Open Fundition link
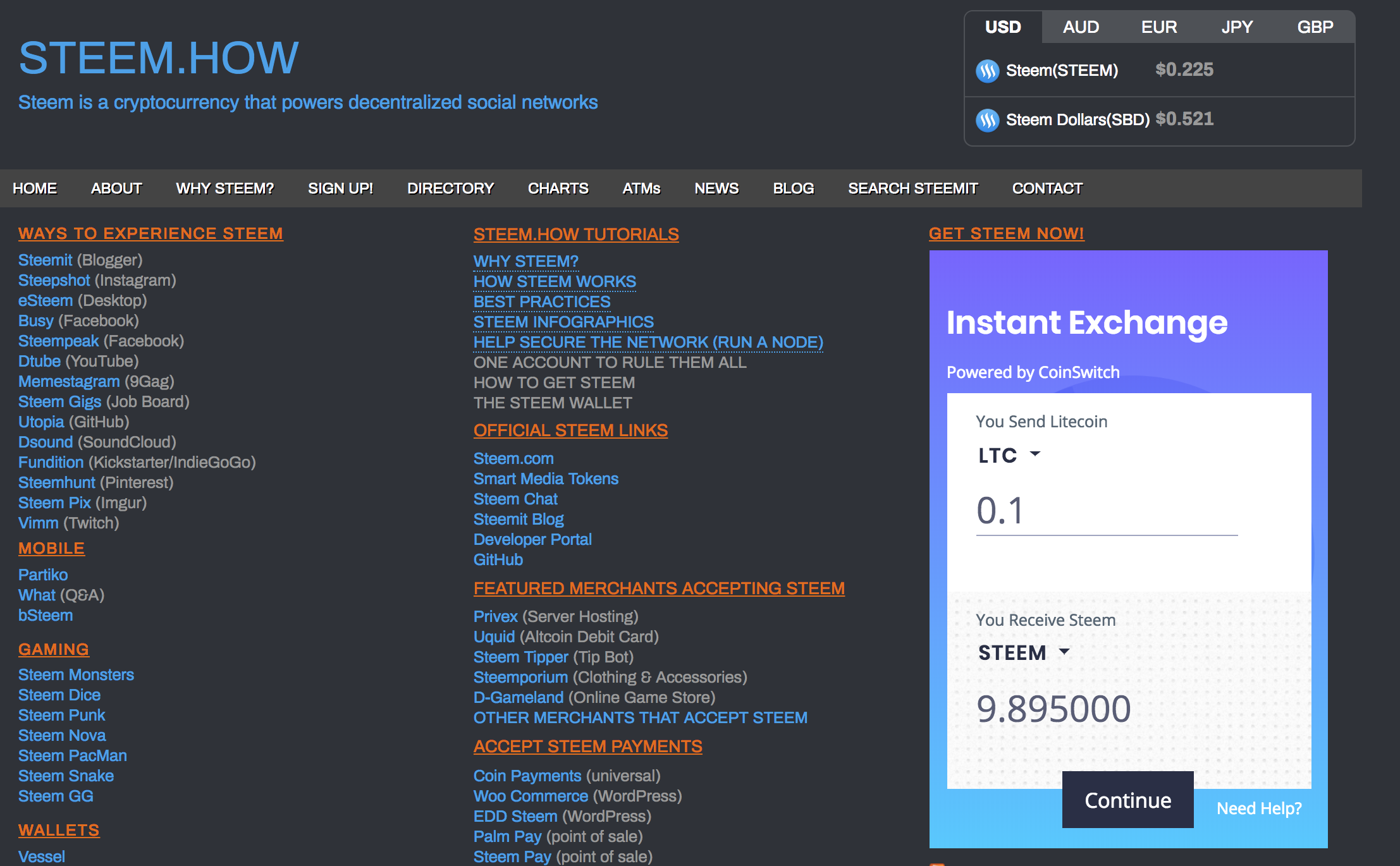Screen dimensions: 1400x866 pos(51,463)
